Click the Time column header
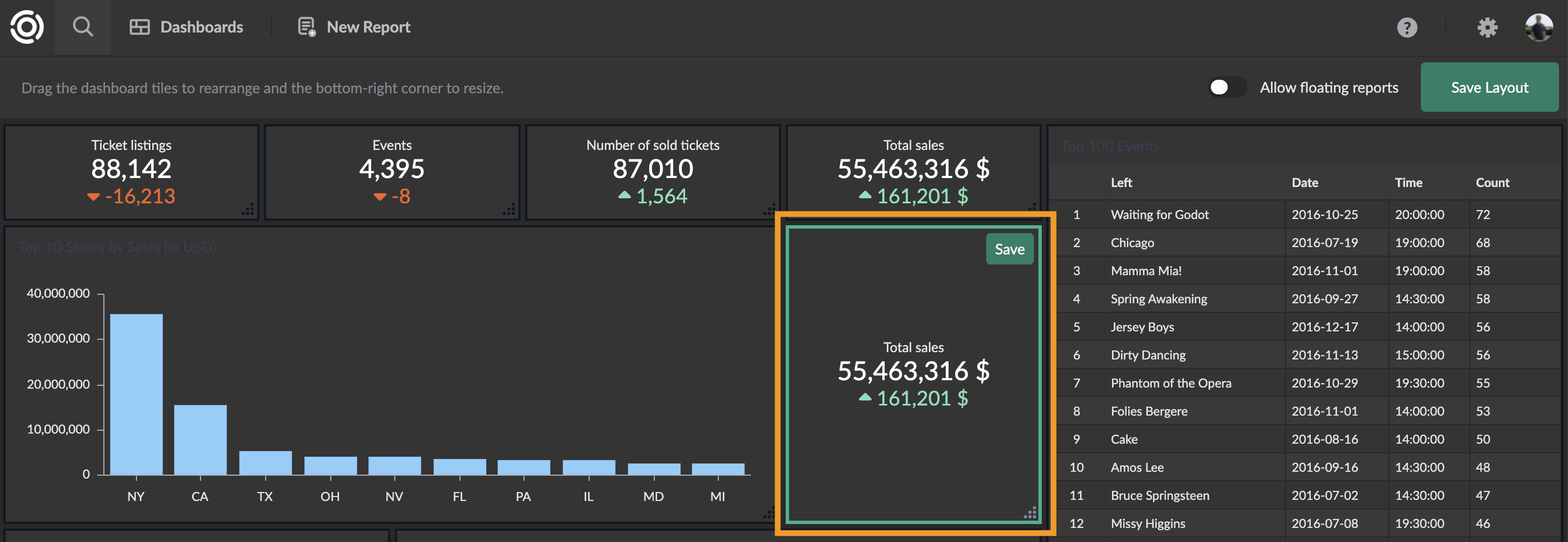The image size is (1568, 542). 1408,183
